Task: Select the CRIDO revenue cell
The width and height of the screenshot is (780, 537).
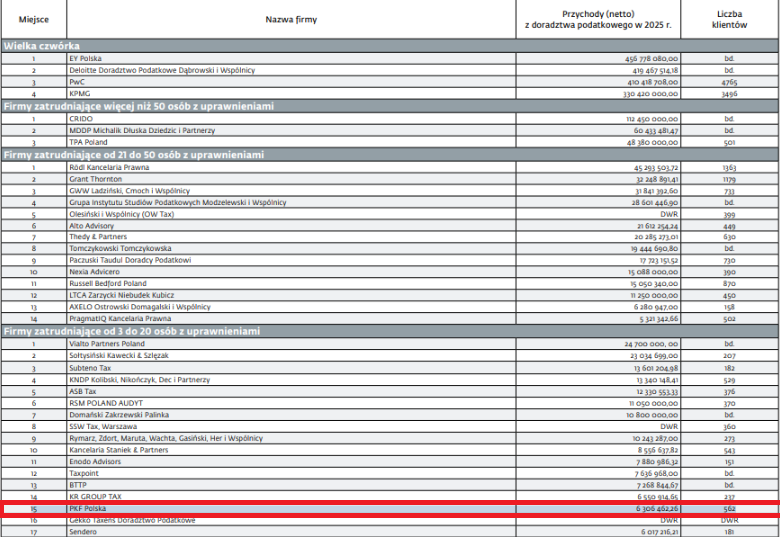Action: tap(649, 118)
